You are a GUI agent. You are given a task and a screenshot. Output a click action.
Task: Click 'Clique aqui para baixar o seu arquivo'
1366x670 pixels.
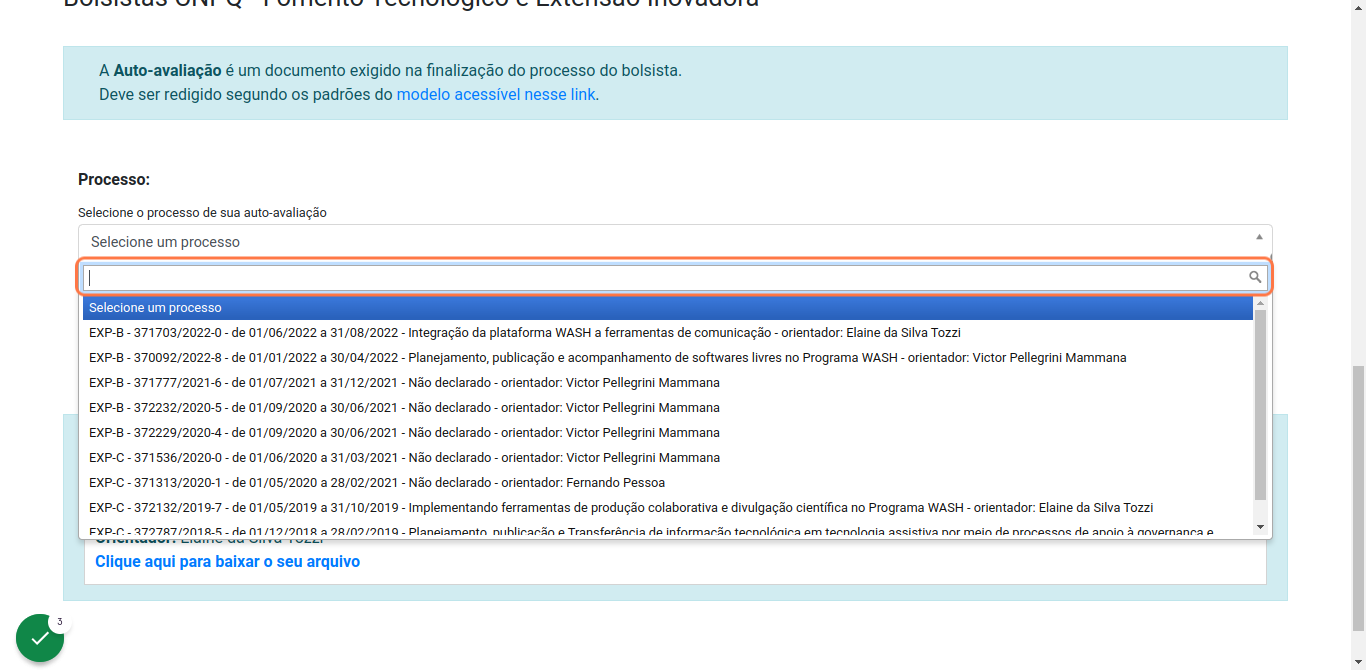(227, 562)
